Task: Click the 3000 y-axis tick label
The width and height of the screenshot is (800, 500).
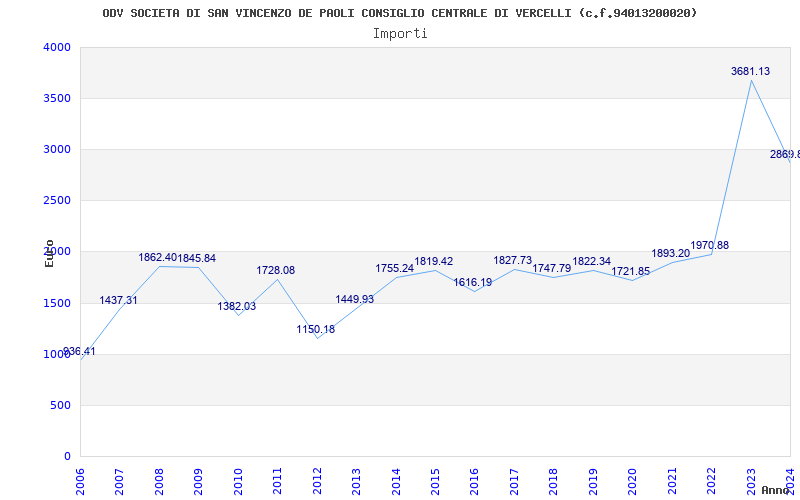Action: tap(57, 149)
